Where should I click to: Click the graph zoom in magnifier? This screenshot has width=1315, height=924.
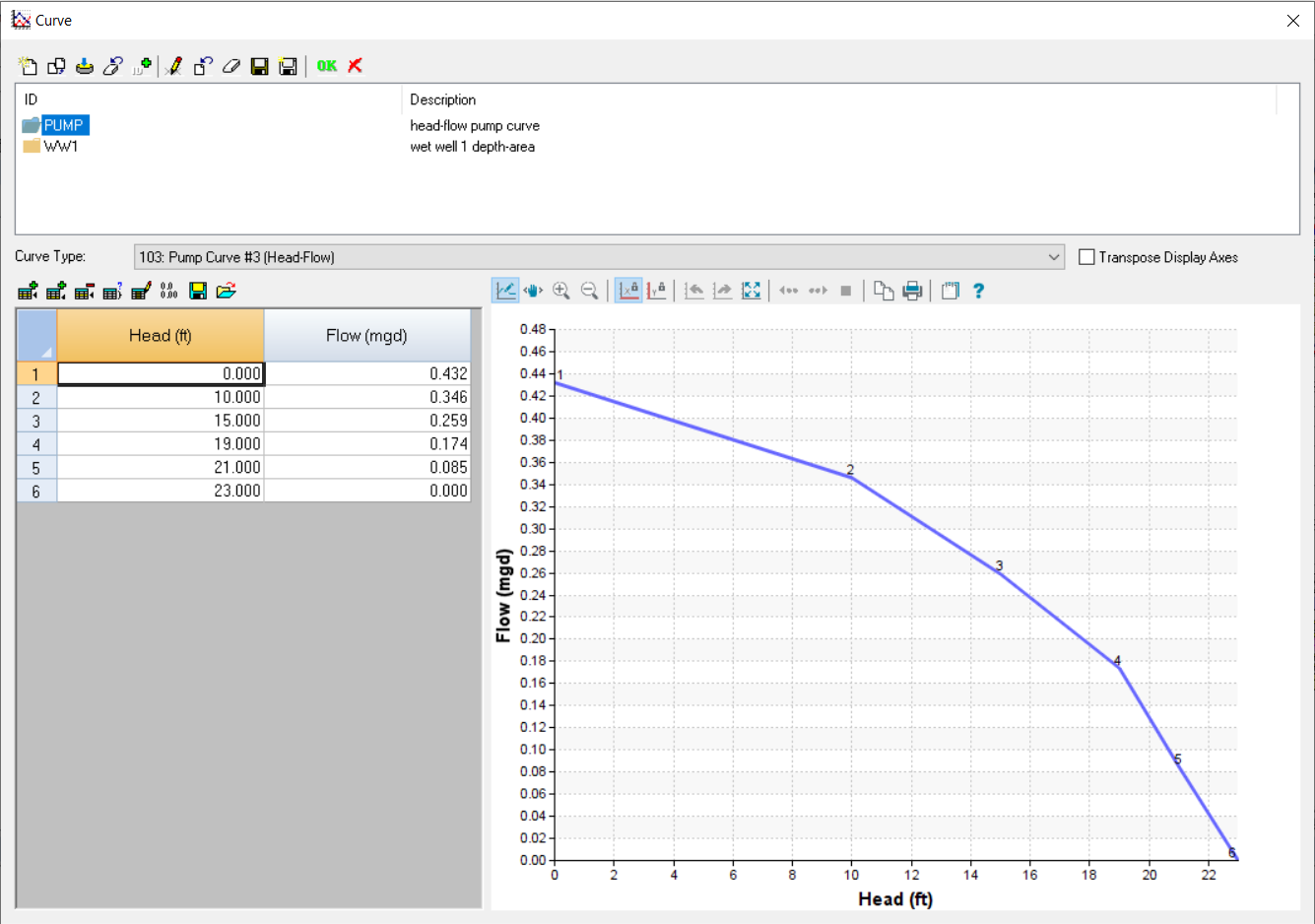[x=561, y=291]
